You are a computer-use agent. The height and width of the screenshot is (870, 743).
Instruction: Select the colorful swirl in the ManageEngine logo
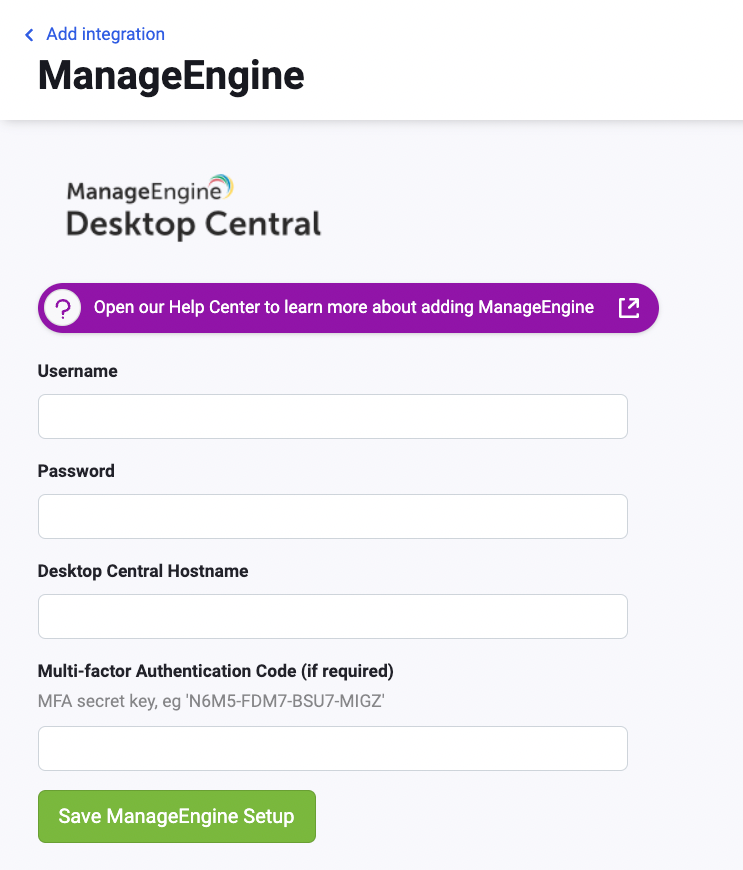[226, 184]
